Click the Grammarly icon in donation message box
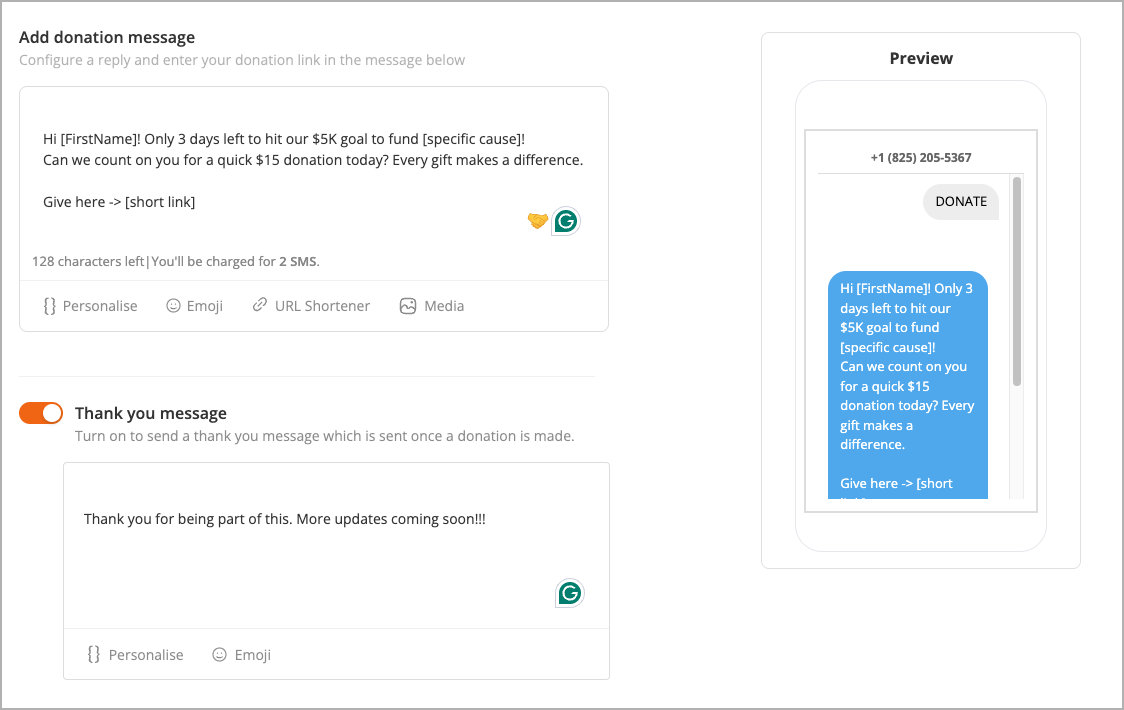The width and height of the screenshot is (1124, 710). pos(566,222)
